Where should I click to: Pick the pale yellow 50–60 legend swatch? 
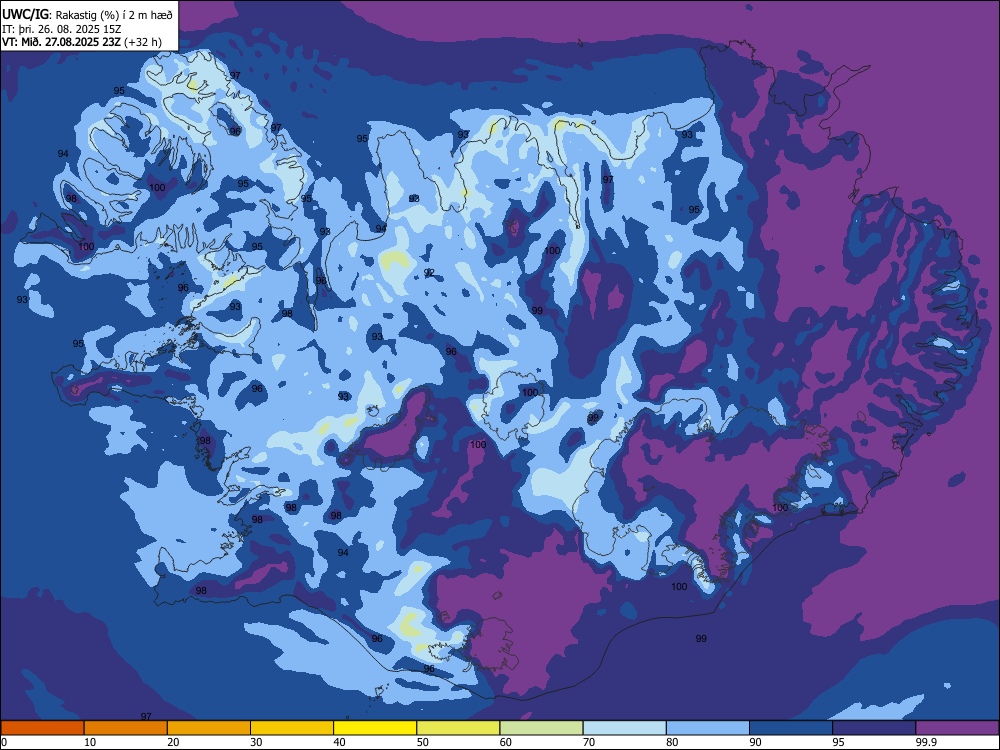point(458,728)
